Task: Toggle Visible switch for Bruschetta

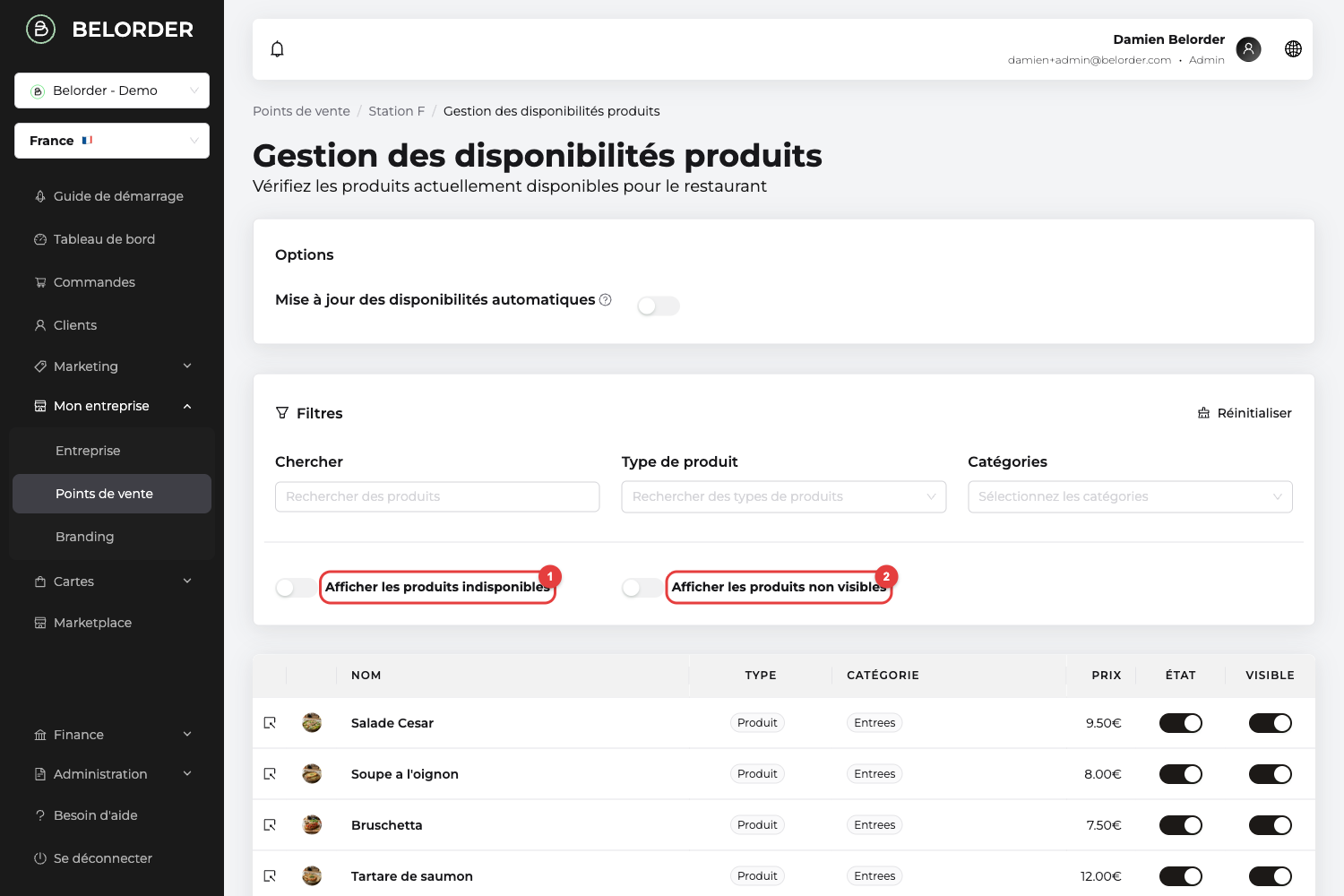Action: 1271,825
